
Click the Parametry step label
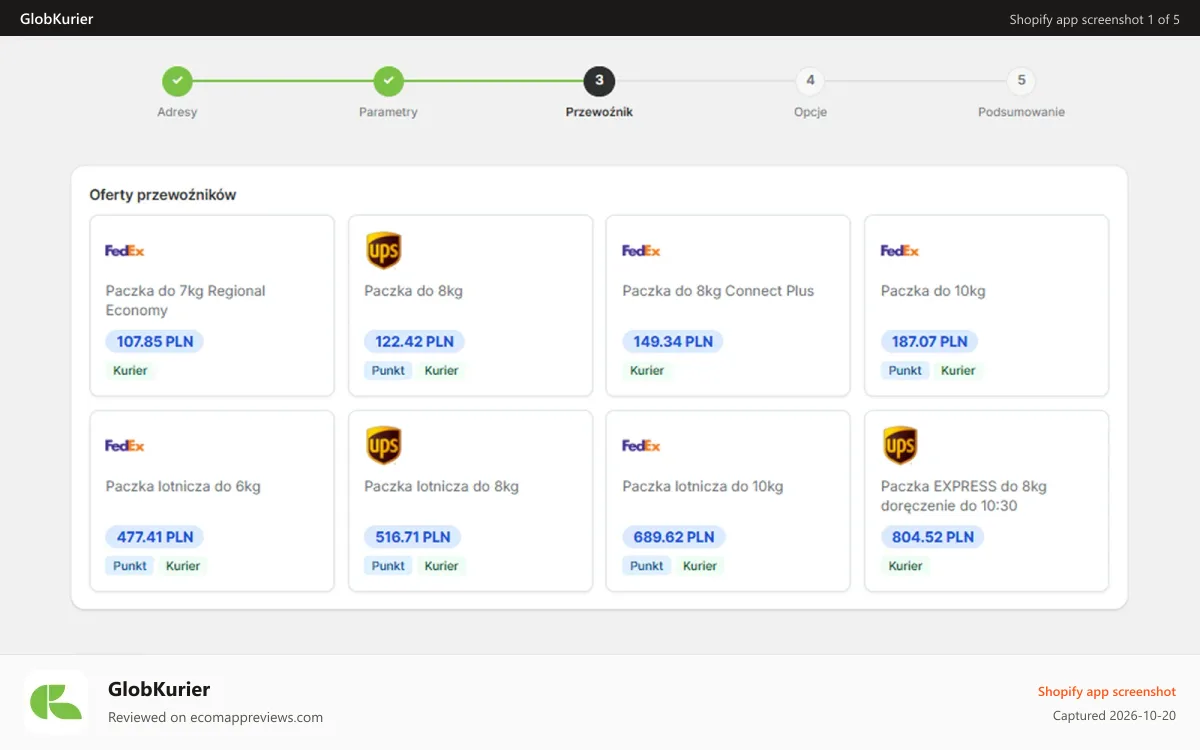coord(388,112)
